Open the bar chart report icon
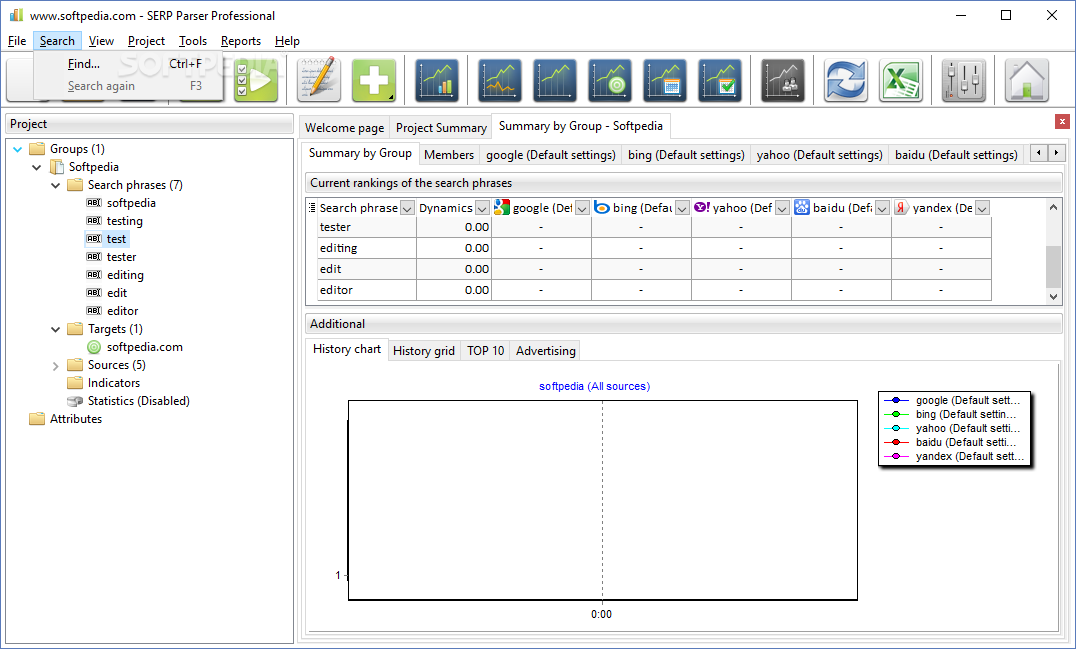Screen dimensions: 1076x649 437,80
